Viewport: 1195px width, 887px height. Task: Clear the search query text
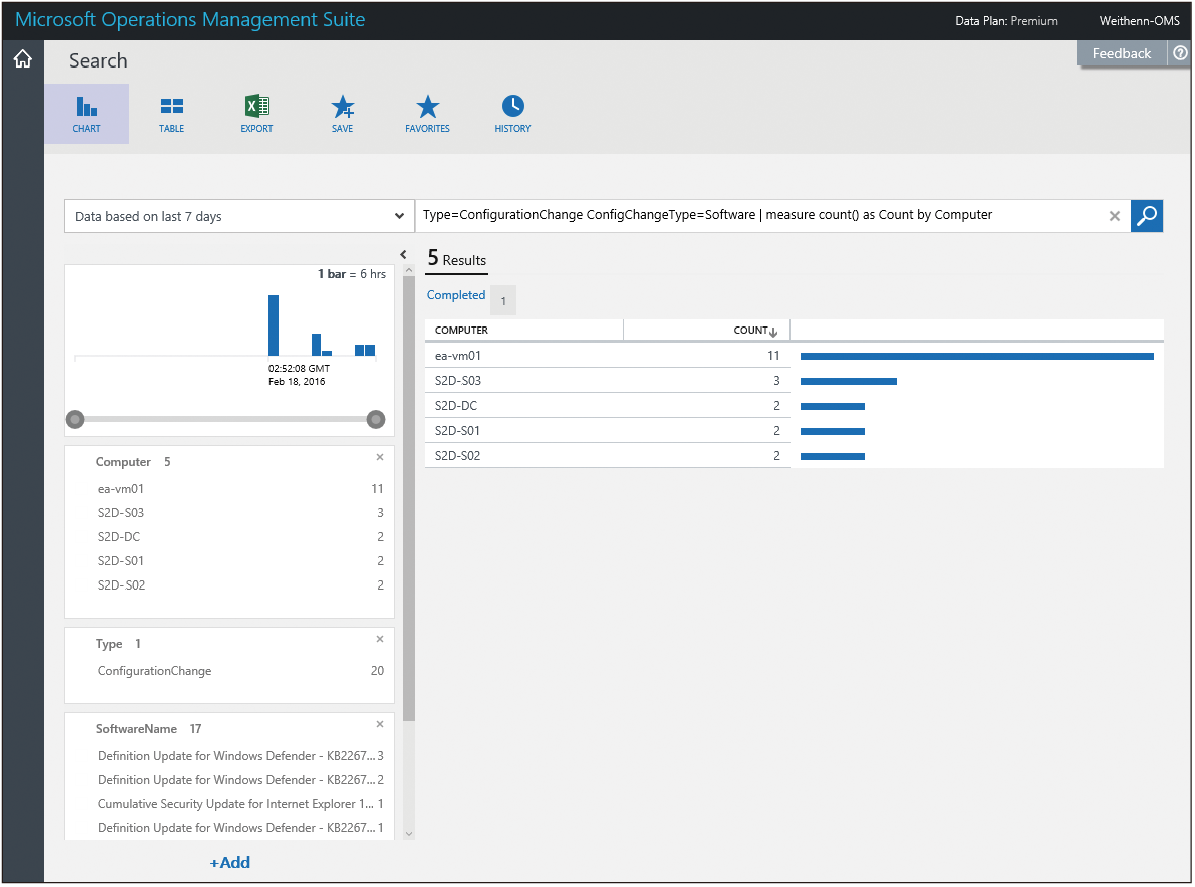coord(1115,216)
